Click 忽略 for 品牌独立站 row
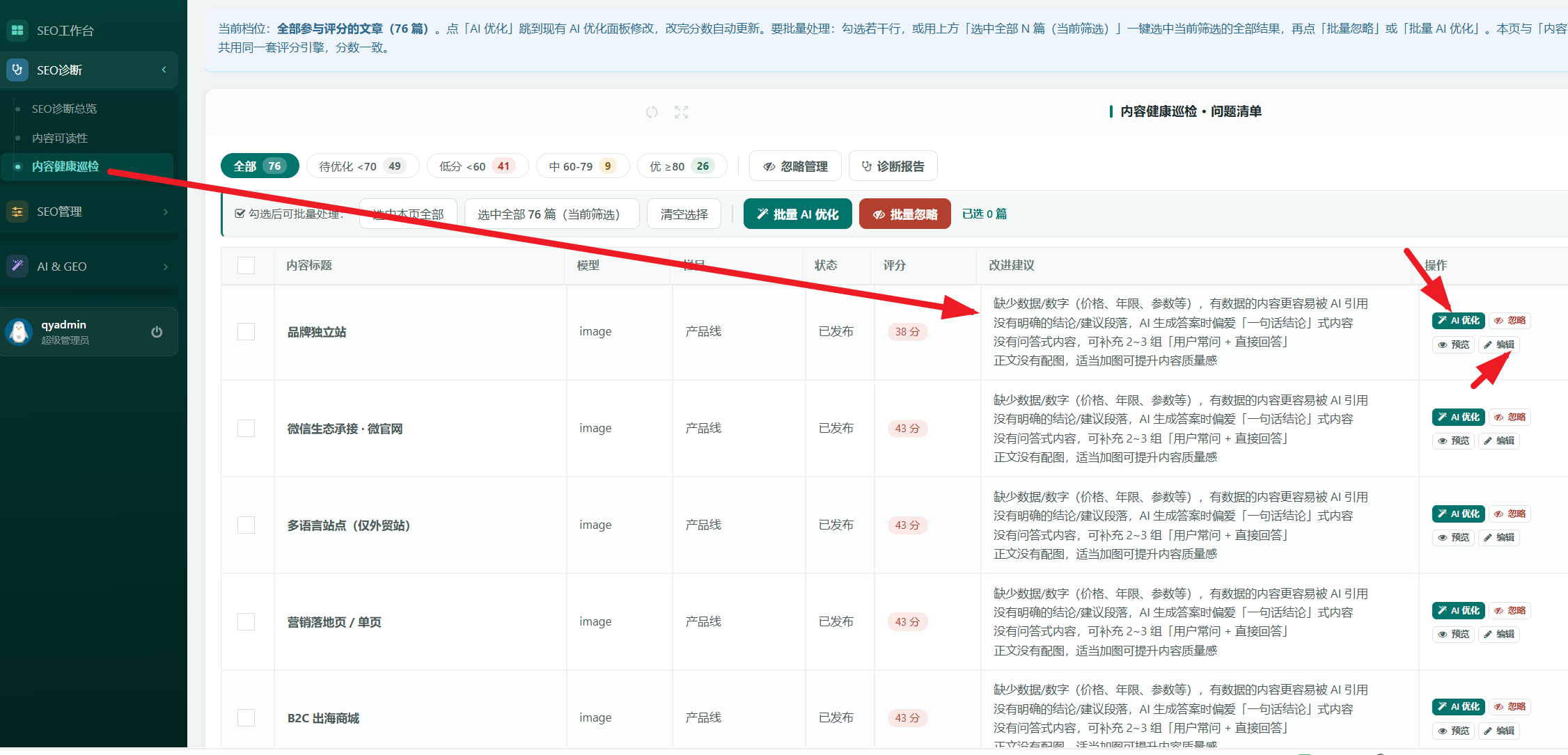This screenshot has width=1568, height=755. (x=1510, y=321)
